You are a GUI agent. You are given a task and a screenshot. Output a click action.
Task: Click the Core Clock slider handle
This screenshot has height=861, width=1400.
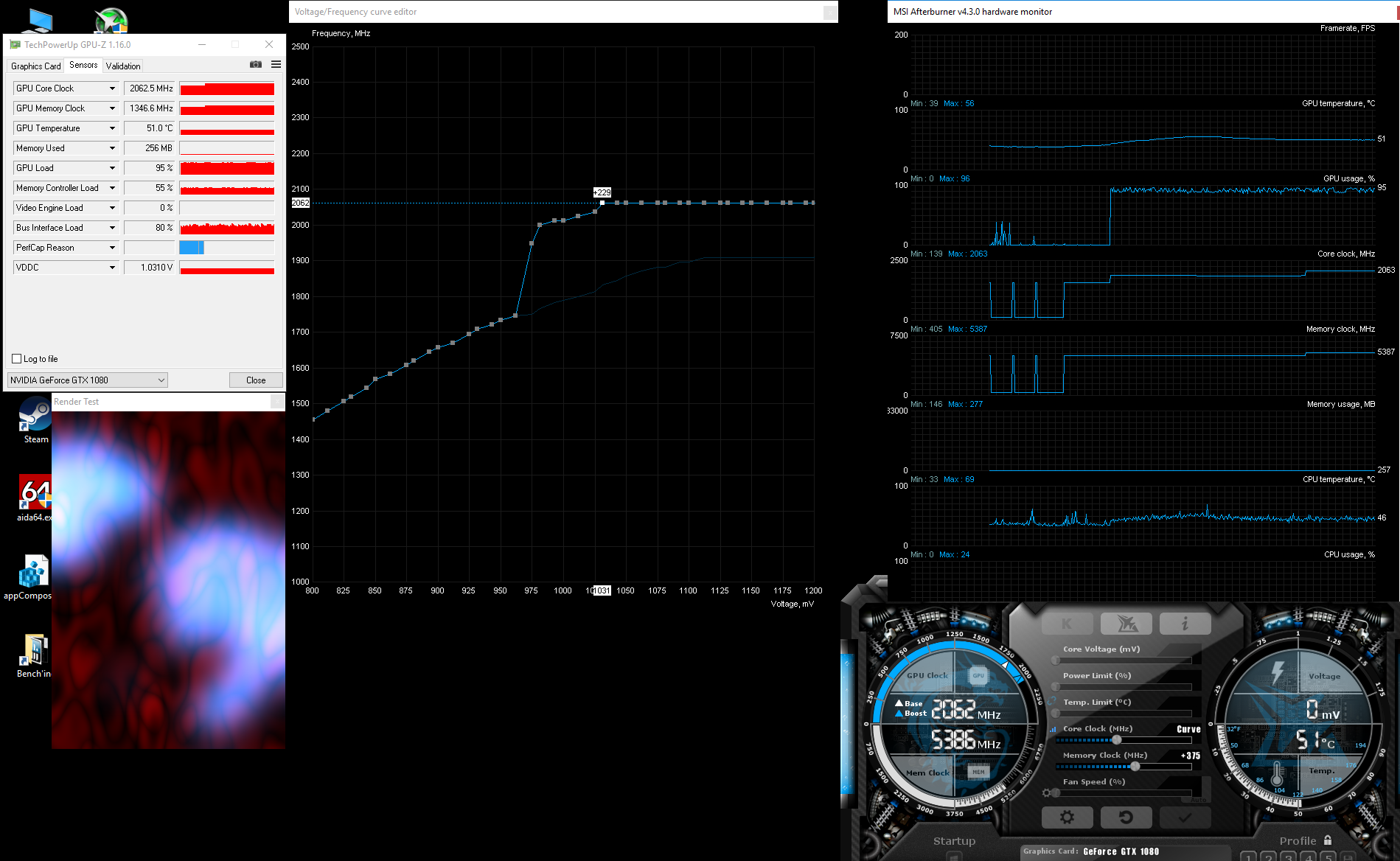tap(1117, 740)
